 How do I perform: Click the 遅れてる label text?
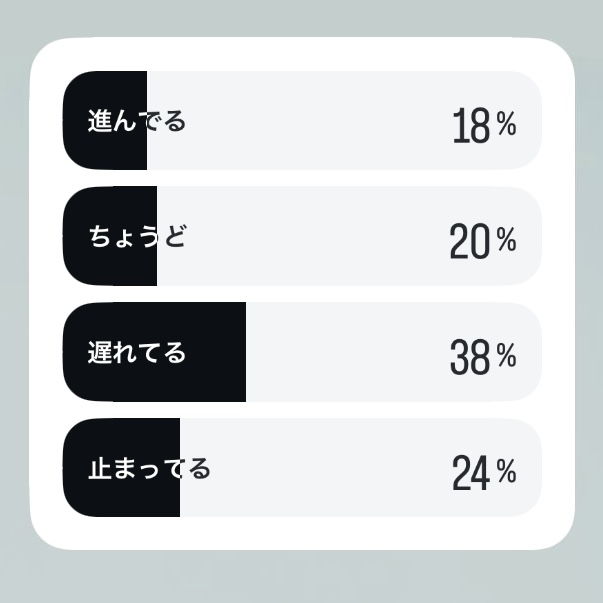pyautogui.click(x=137, y=352)
